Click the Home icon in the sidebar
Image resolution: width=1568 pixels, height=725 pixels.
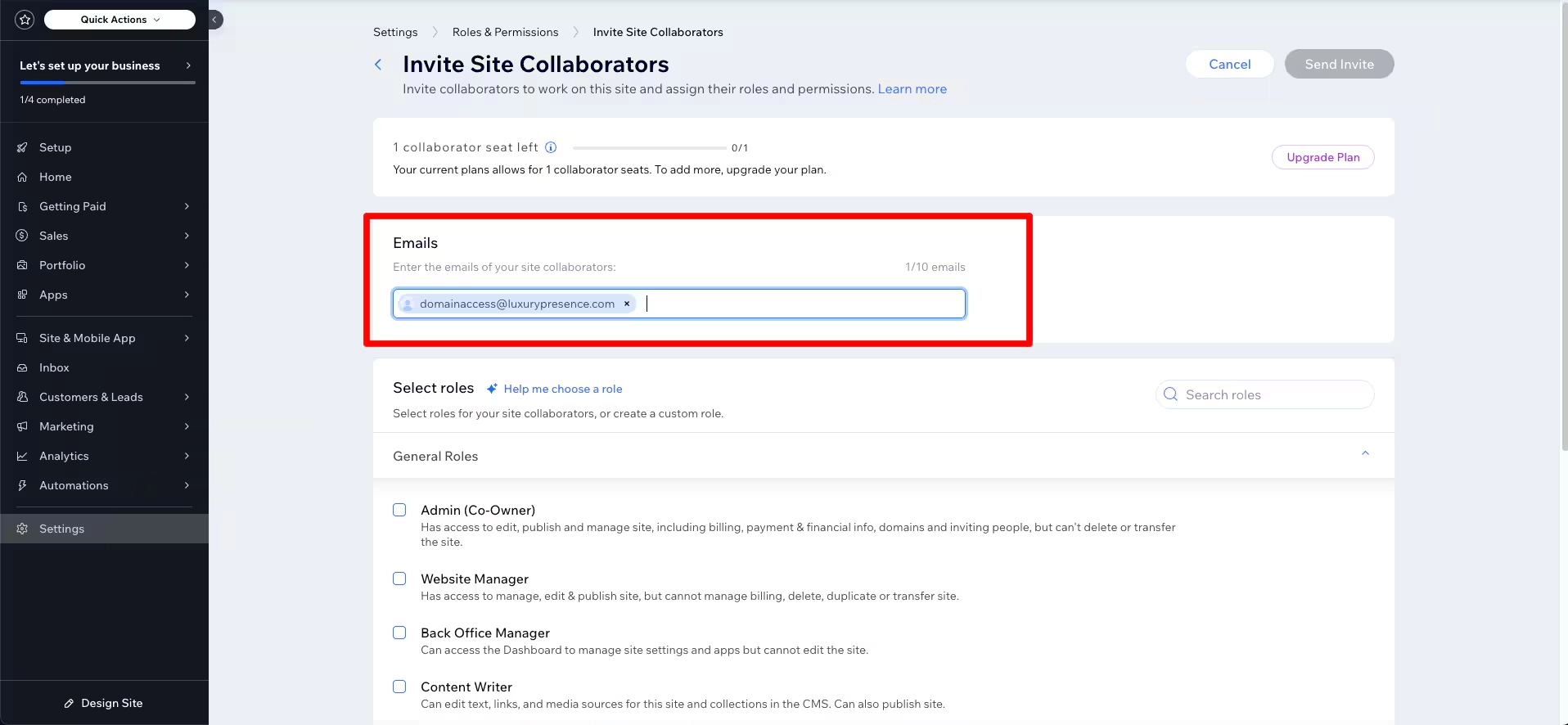[22, 177]
